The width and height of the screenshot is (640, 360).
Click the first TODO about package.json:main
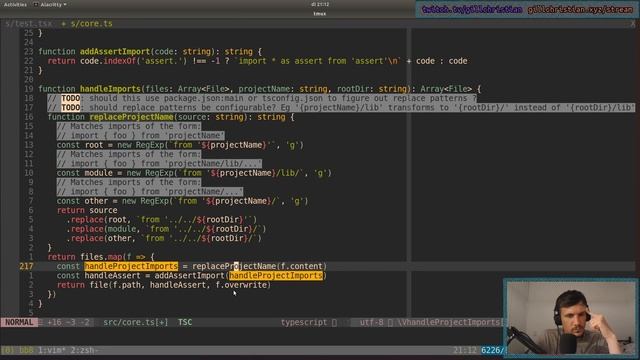tap(262, 98)
